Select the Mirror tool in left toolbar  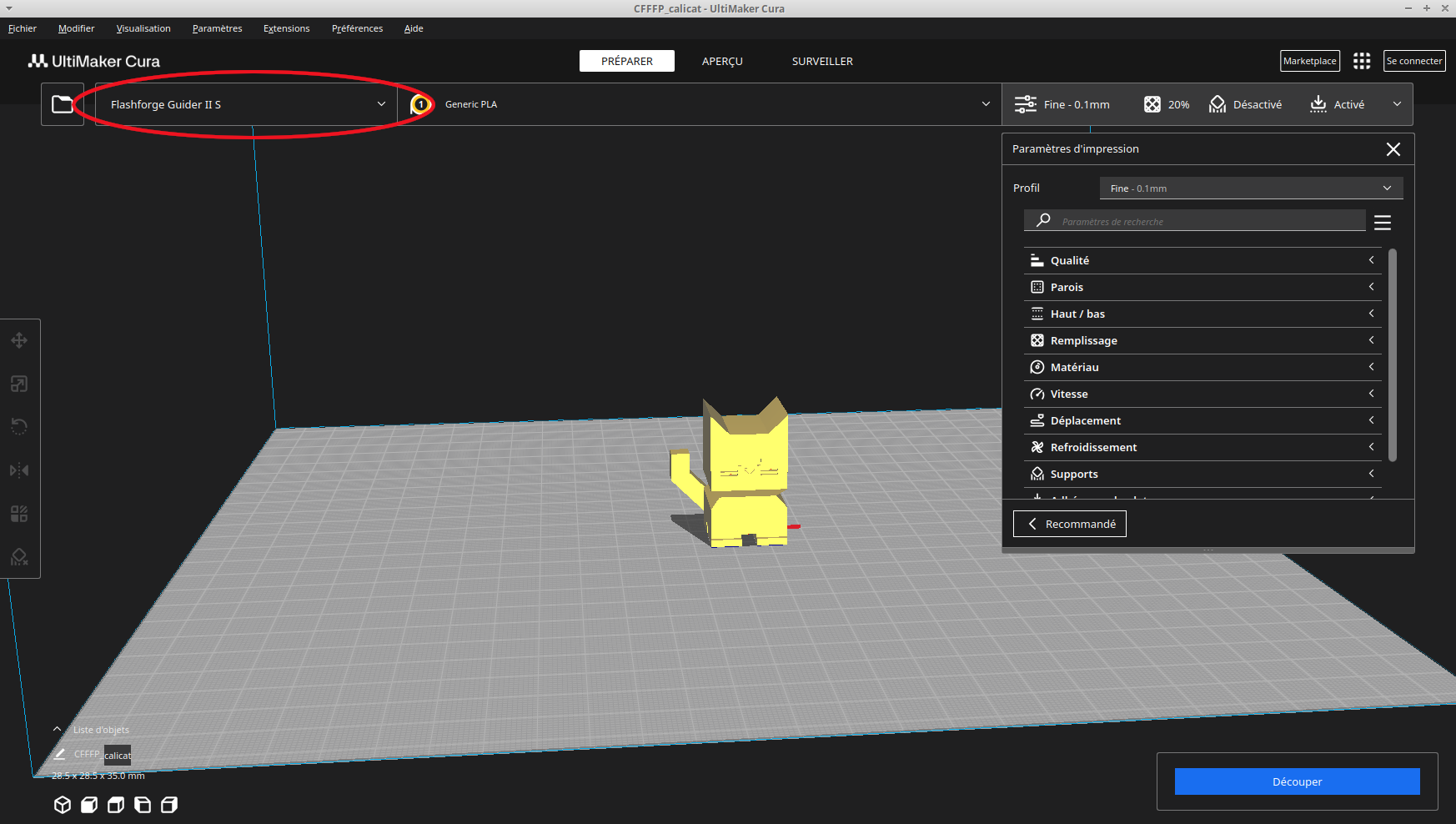(x=19, y=470)
